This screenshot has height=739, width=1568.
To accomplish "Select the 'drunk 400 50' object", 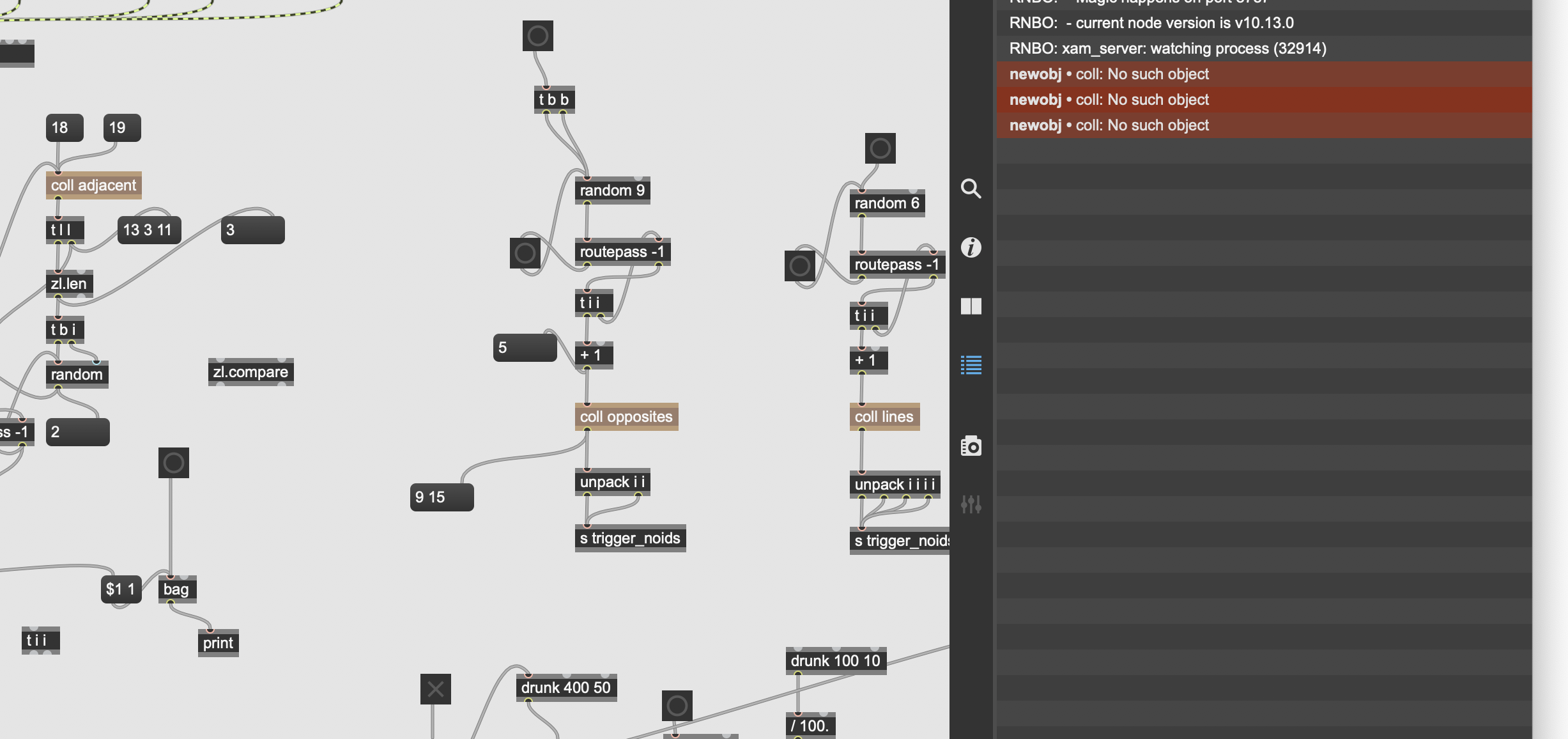I will [x=565, y=688].
